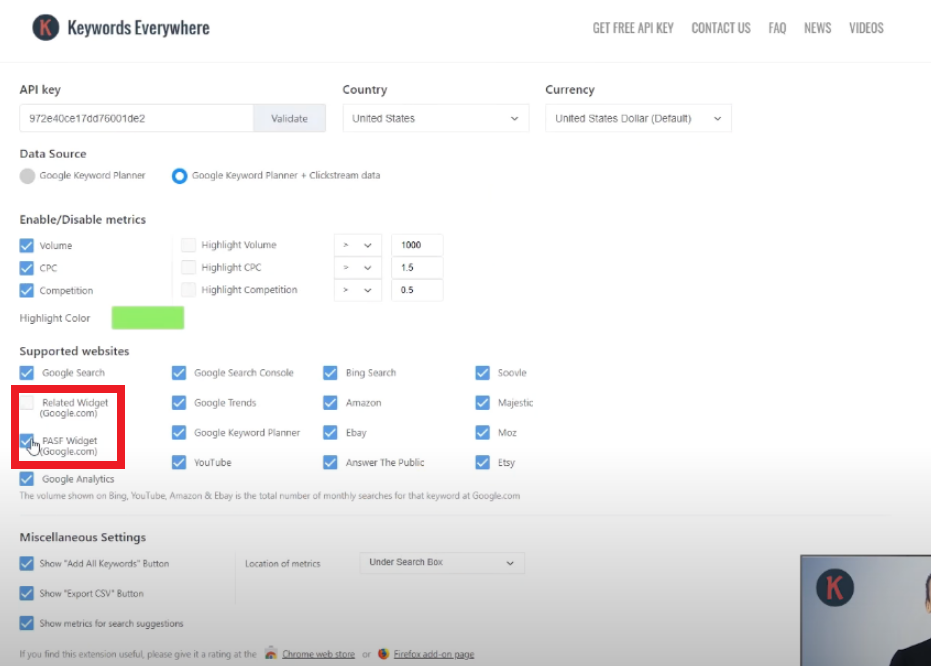Enable Highlight Competition checkbox

tap(188, 290)
